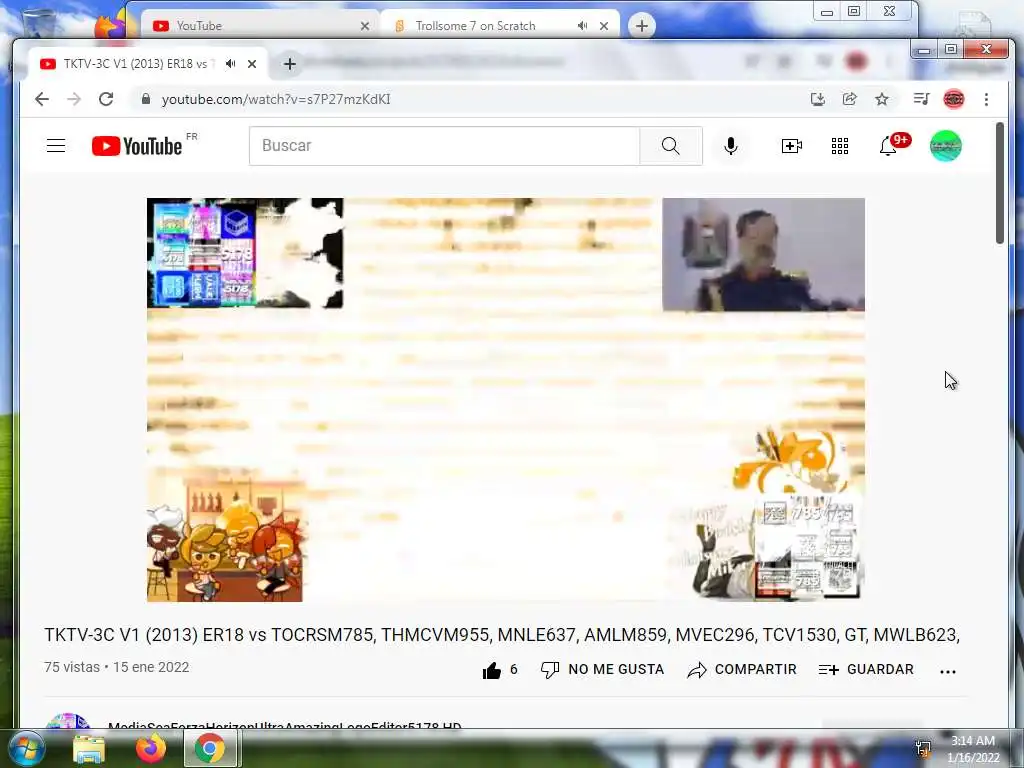Open the Chrome profile avatar
Image resolution: width=1024 pixels, height=768 pixels.
tap(953, 99)
